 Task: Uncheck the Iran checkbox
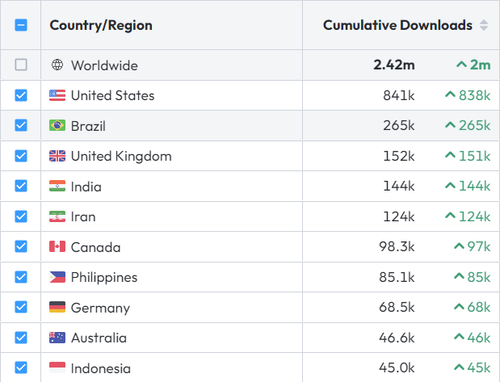[x=21, y=216]
